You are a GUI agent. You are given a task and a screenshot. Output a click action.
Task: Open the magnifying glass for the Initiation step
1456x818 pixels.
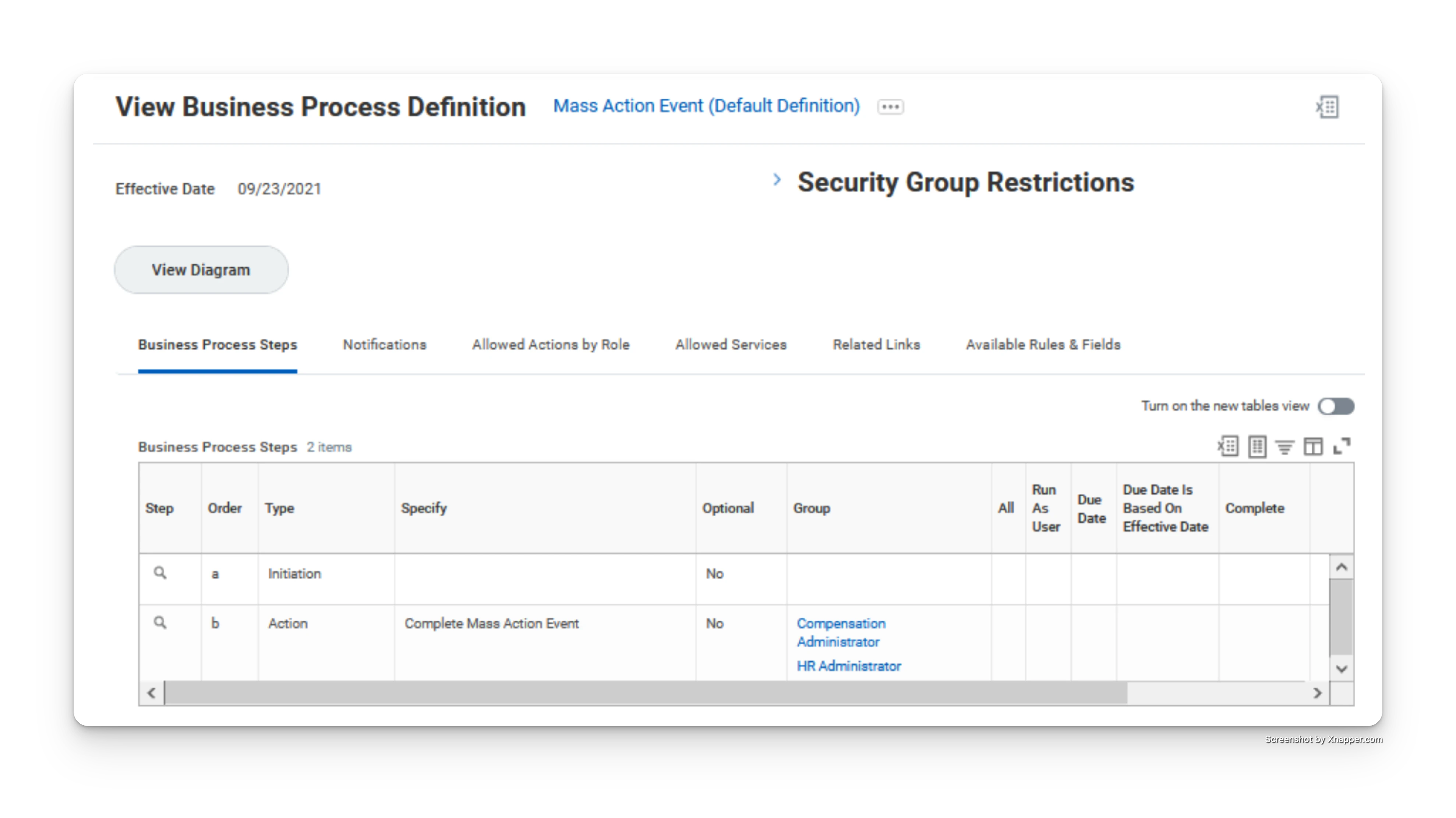160,573
